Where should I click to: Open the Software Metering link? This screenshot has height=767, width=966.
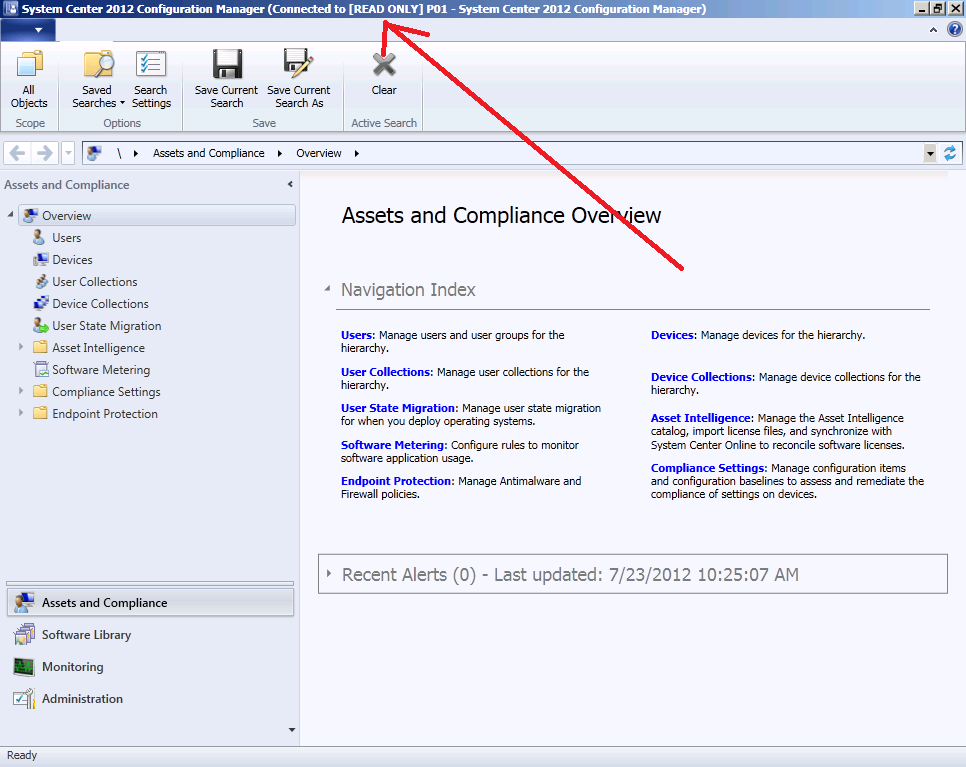pyautogui.click(x=392, y=445)
